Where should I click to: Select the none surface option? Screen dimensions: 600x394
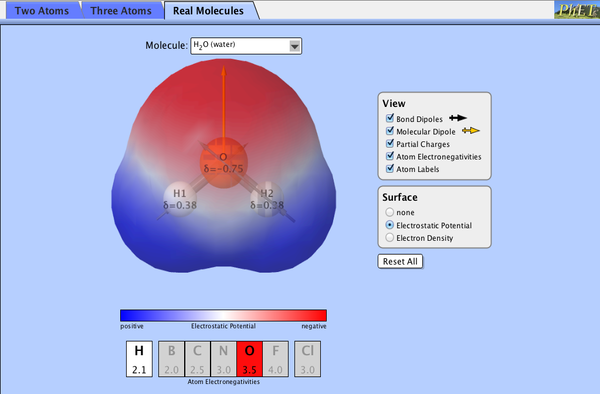click(x=390, y=212)
